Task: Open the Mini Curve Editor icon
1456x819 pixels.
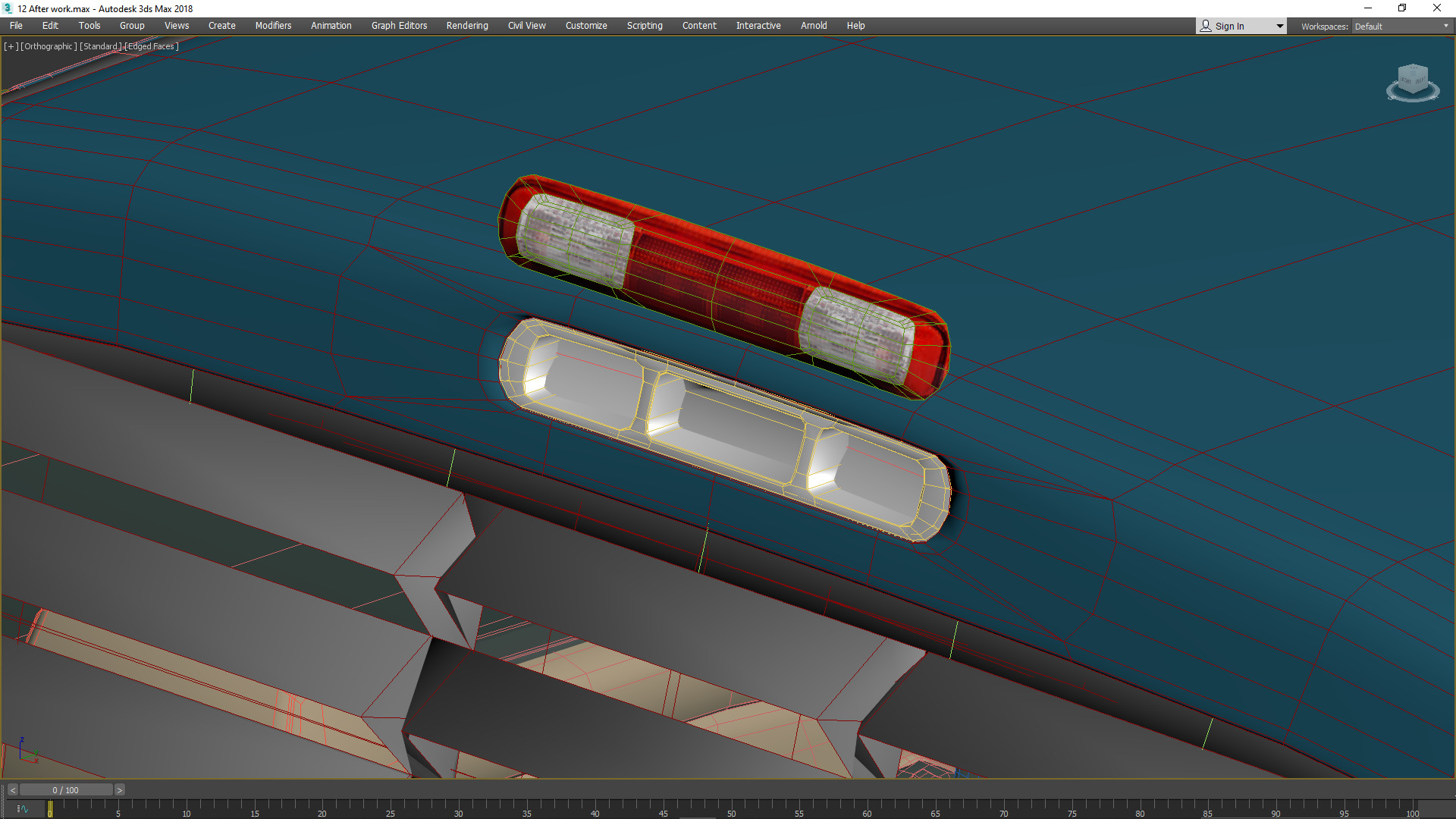Action: pyautogui.click(x=22, y=809)
